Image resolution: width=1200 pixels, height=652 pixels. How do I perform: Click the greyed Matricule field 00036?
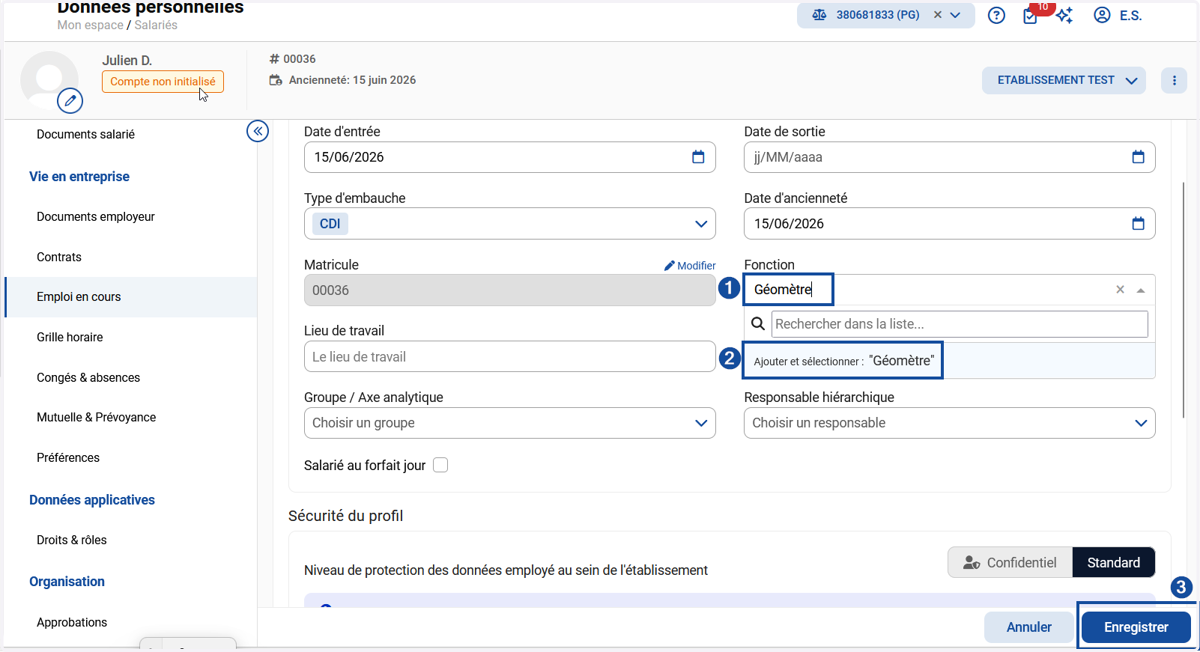pyautogui.click(x=510, y=290)
